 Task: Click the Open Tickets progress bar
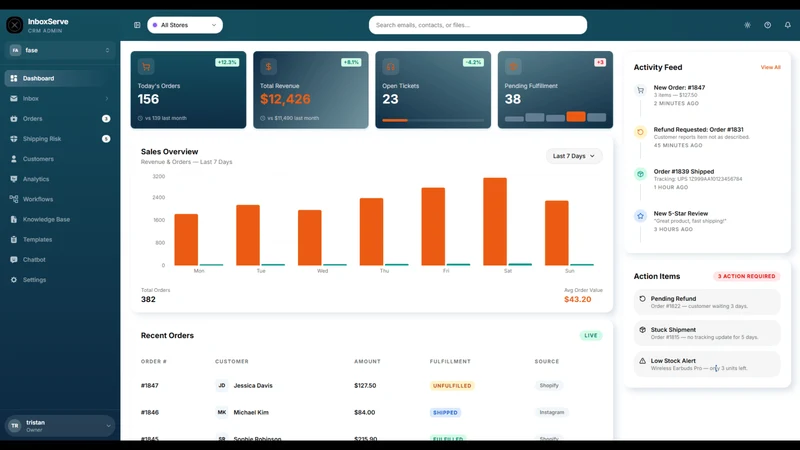[433, 120]
